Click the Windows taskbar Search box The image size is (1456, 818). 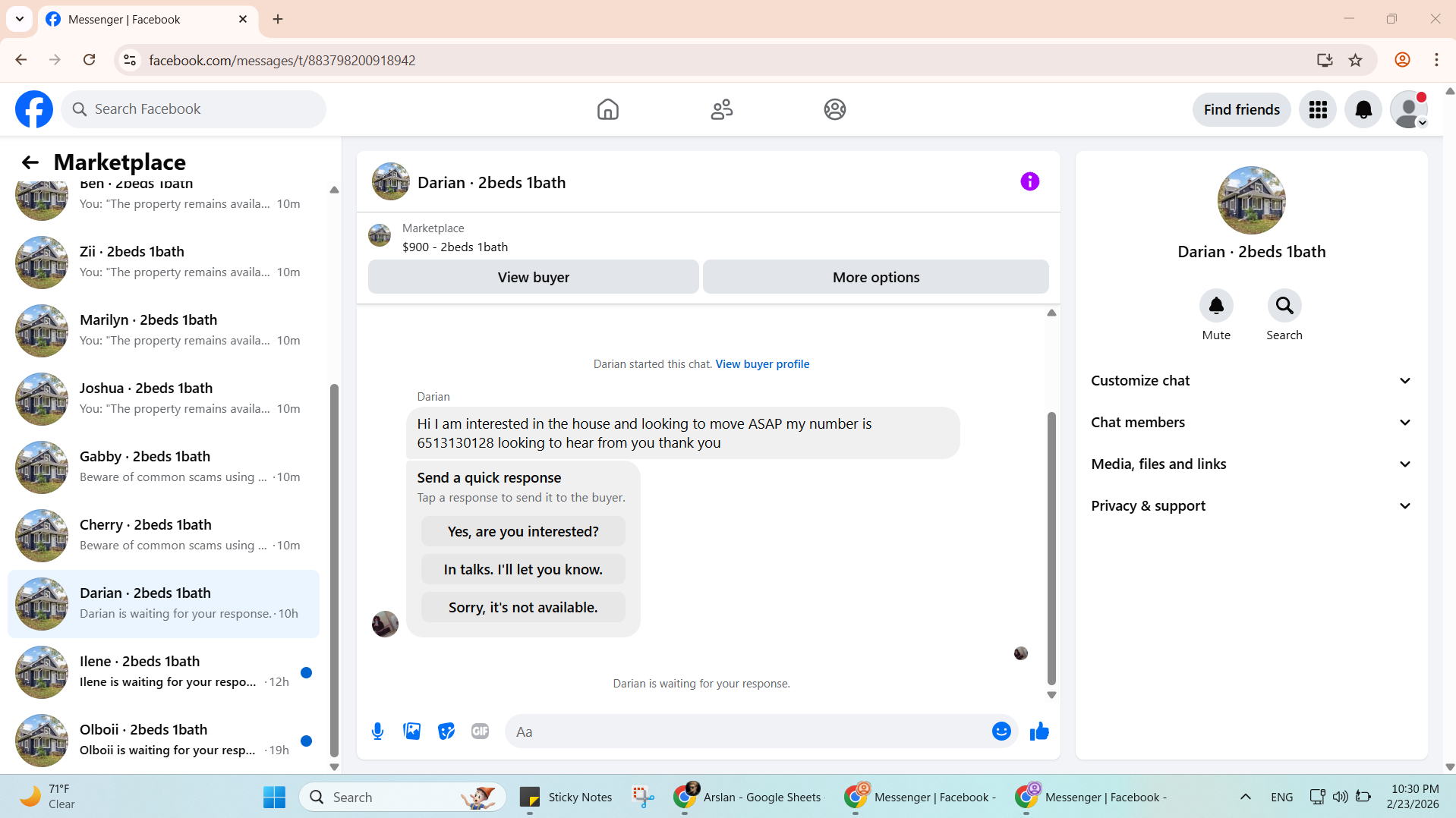402,798
